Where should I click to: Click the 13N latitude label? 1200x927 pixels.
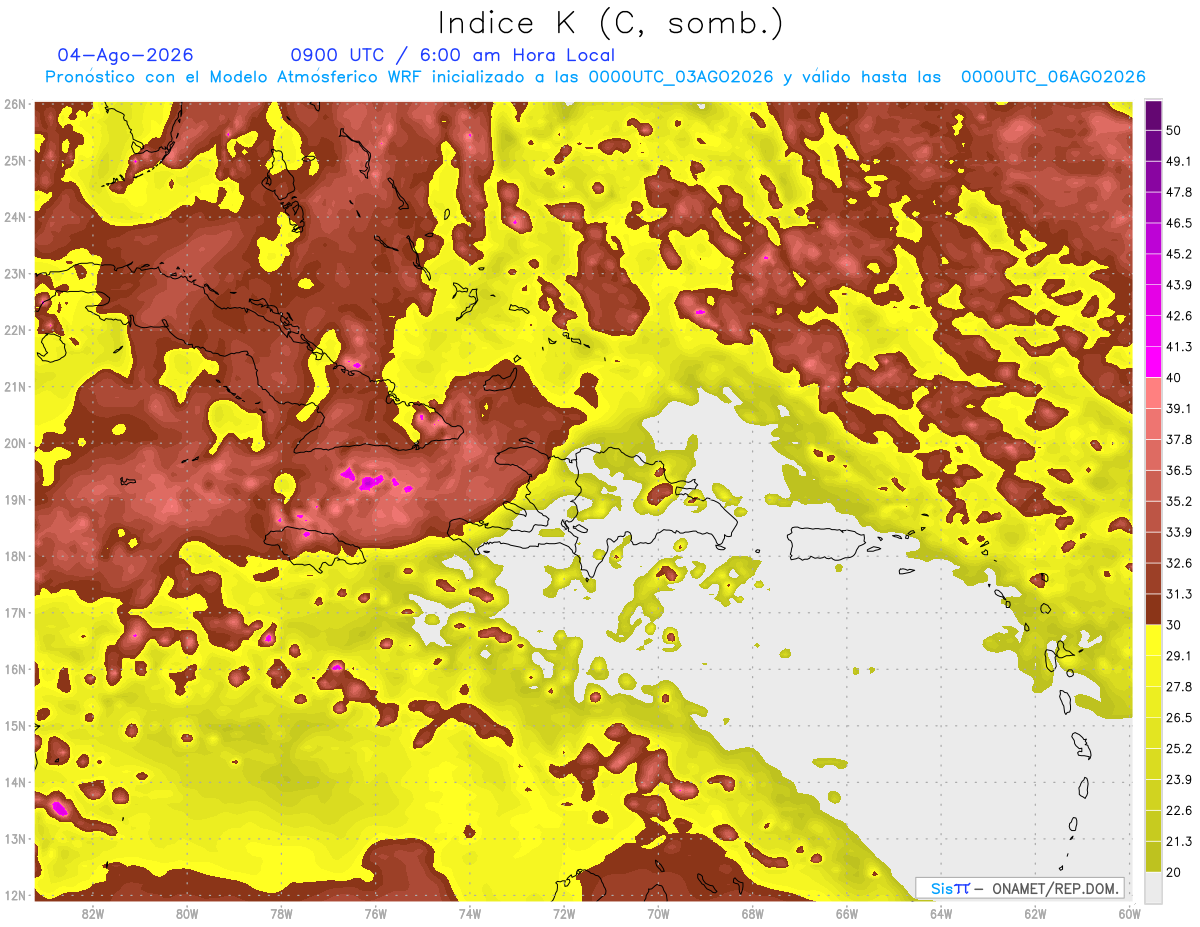[x=15, y=839]
